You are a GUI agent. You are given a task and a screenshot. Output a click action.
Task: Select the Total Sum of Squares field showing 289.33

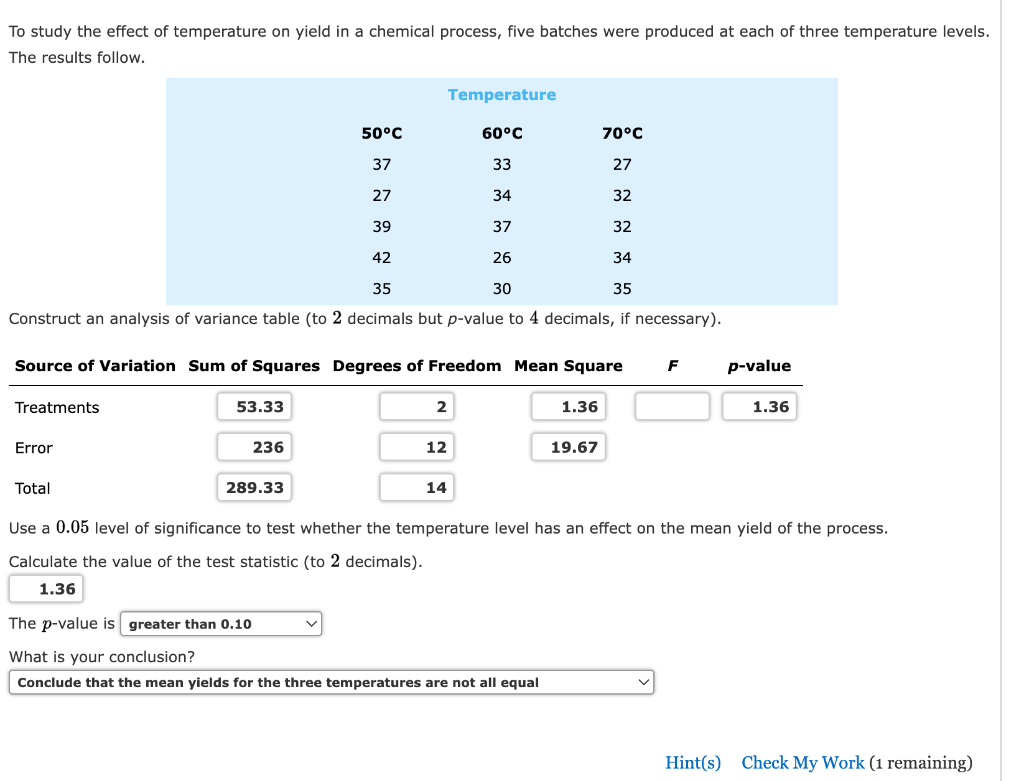[x=253, y=487]
